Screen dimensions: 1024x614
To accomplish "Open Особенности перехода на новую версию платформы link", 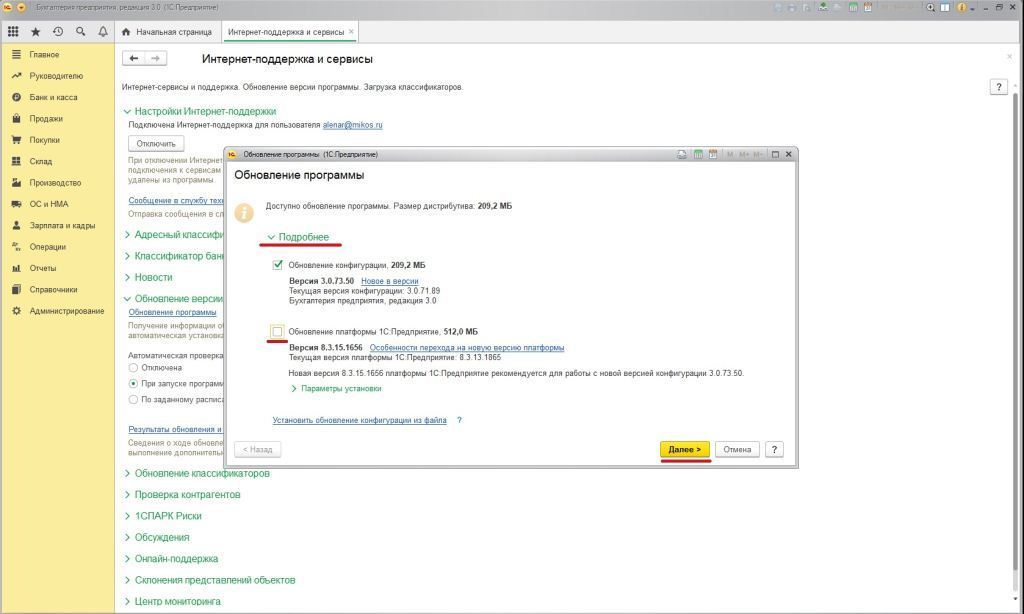I will (x=467, y=347).
